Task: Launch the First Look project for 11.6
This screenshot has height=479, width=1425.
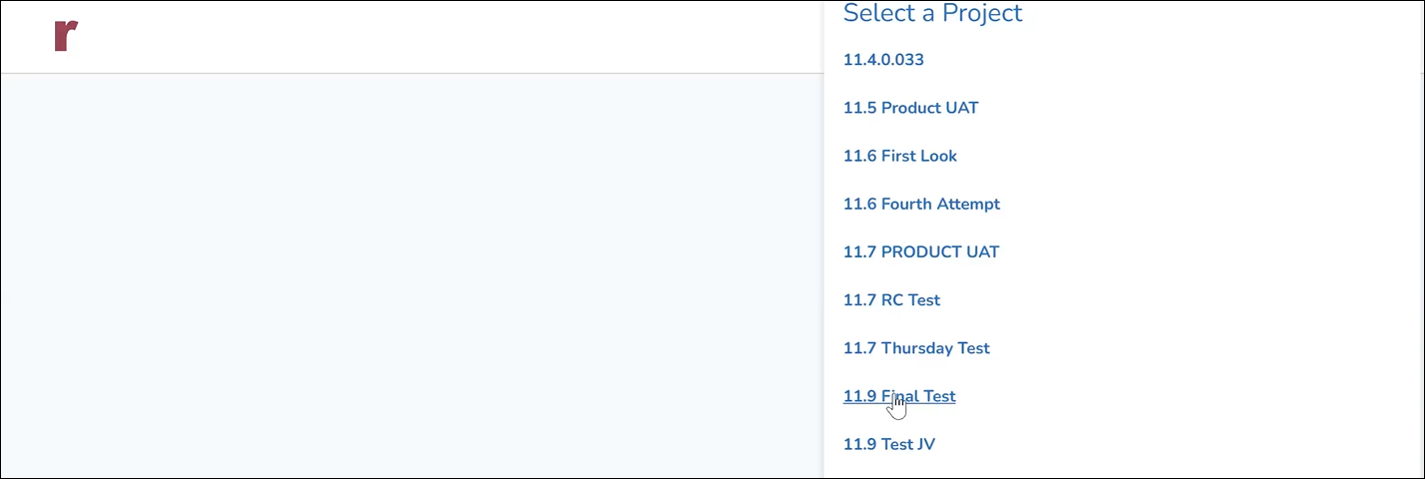Action: pyautogui.click(x=899, y=156)
